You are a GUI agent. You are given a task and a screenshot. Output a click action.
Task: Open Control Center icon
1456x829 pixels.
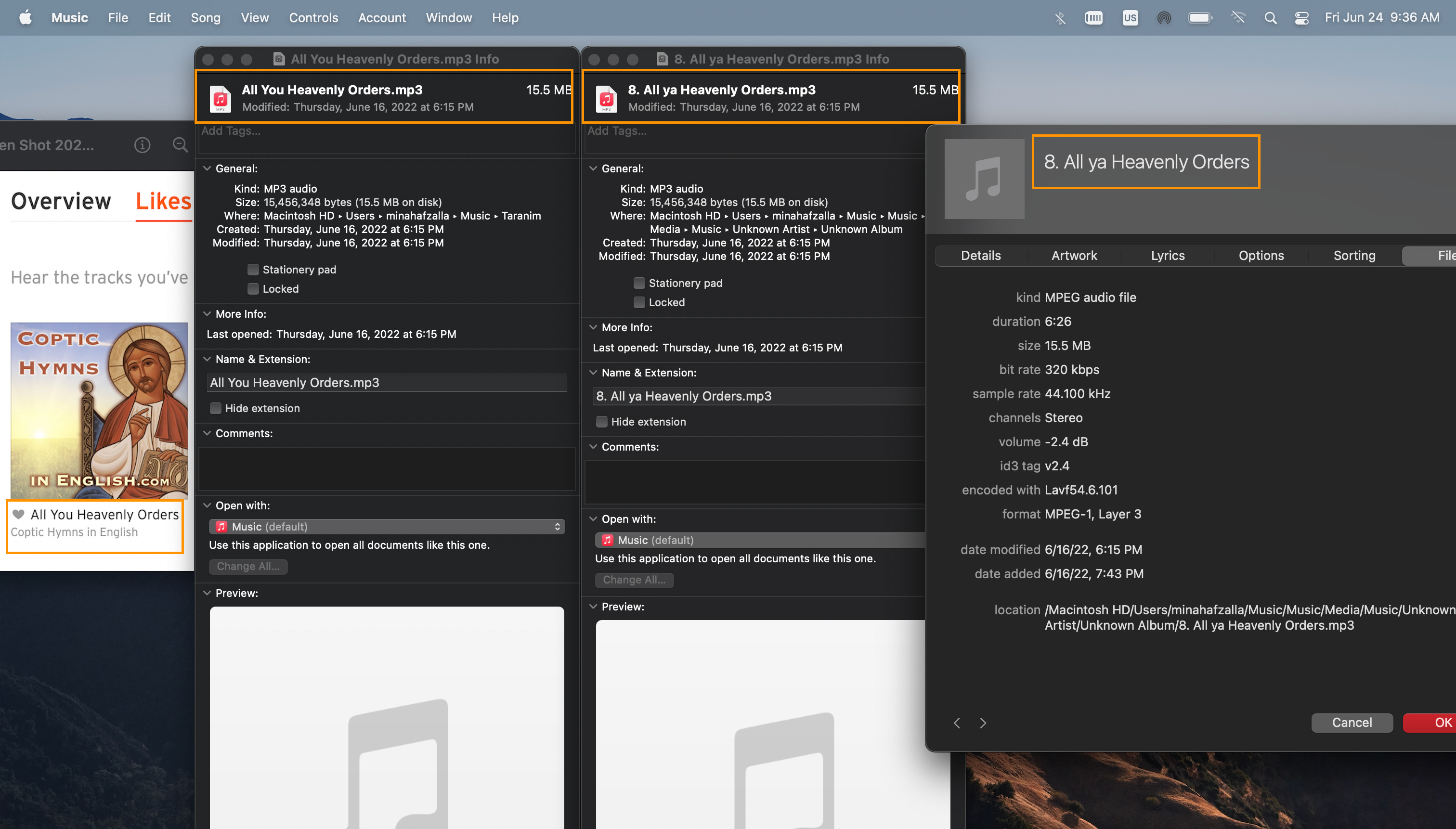click(x=1301, y=18)
